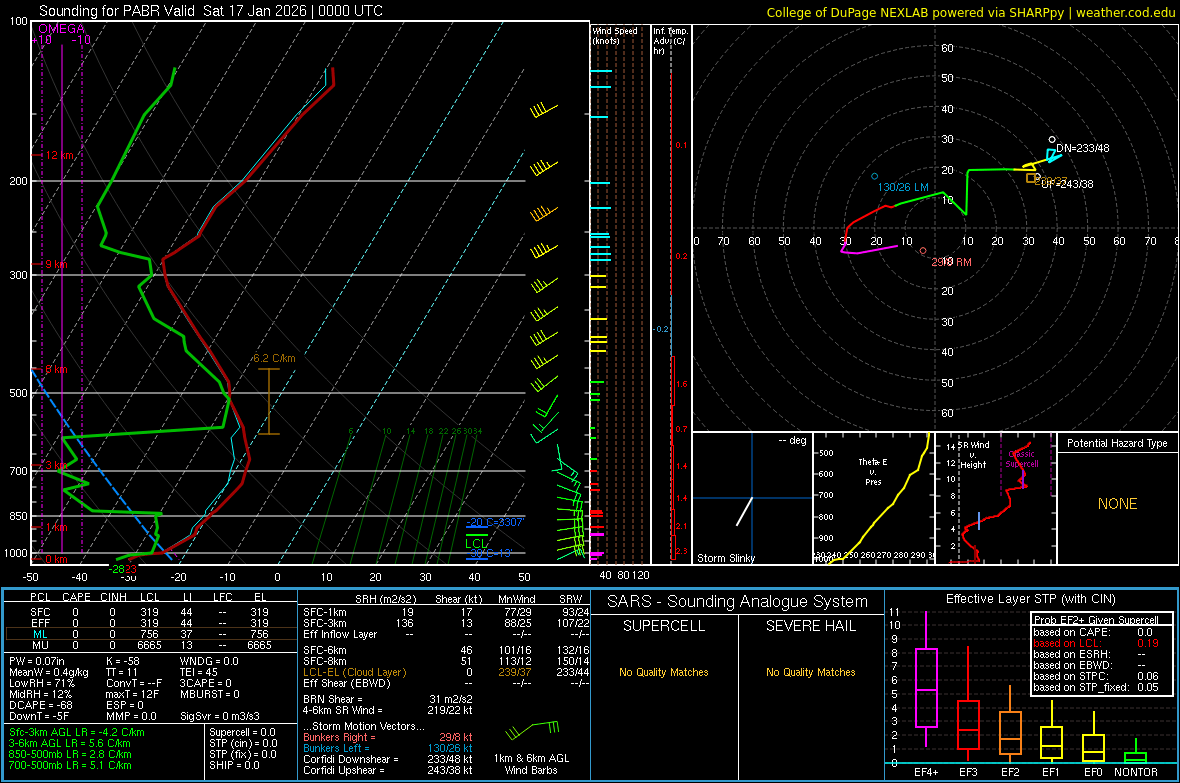Click the K = -58 index value
The height and width of the screenshot is (783, 1180).
(123, 661)
